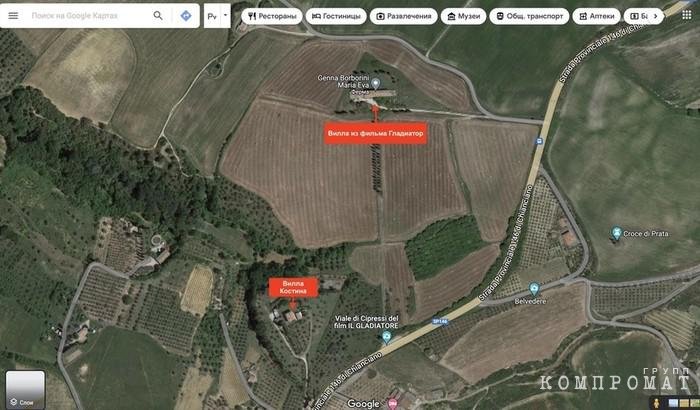Open Street View pegman icon

click(x=656, y=403)
